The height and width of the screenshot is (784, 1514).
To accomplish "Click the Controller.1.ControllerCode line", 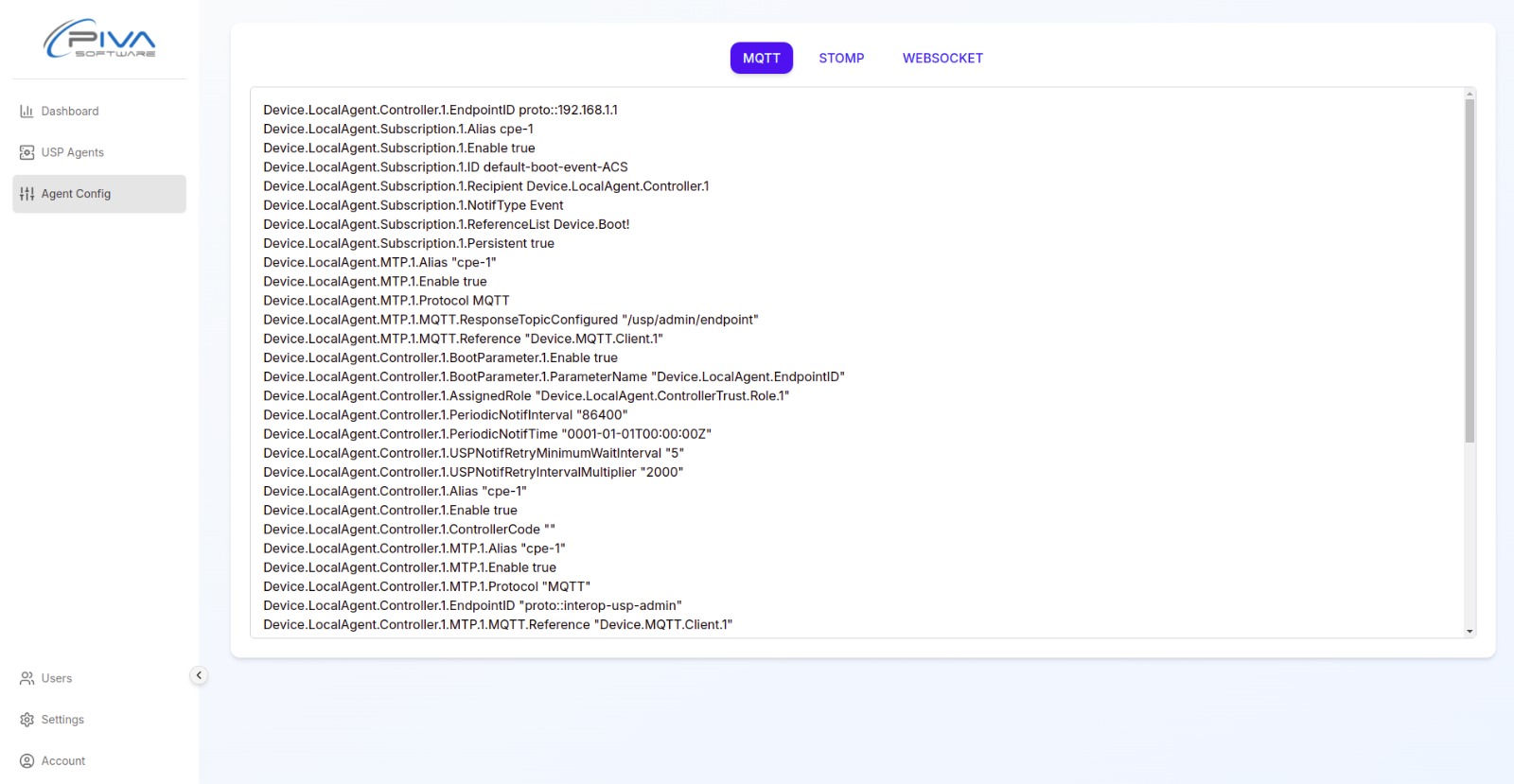I will pos(409,530).
